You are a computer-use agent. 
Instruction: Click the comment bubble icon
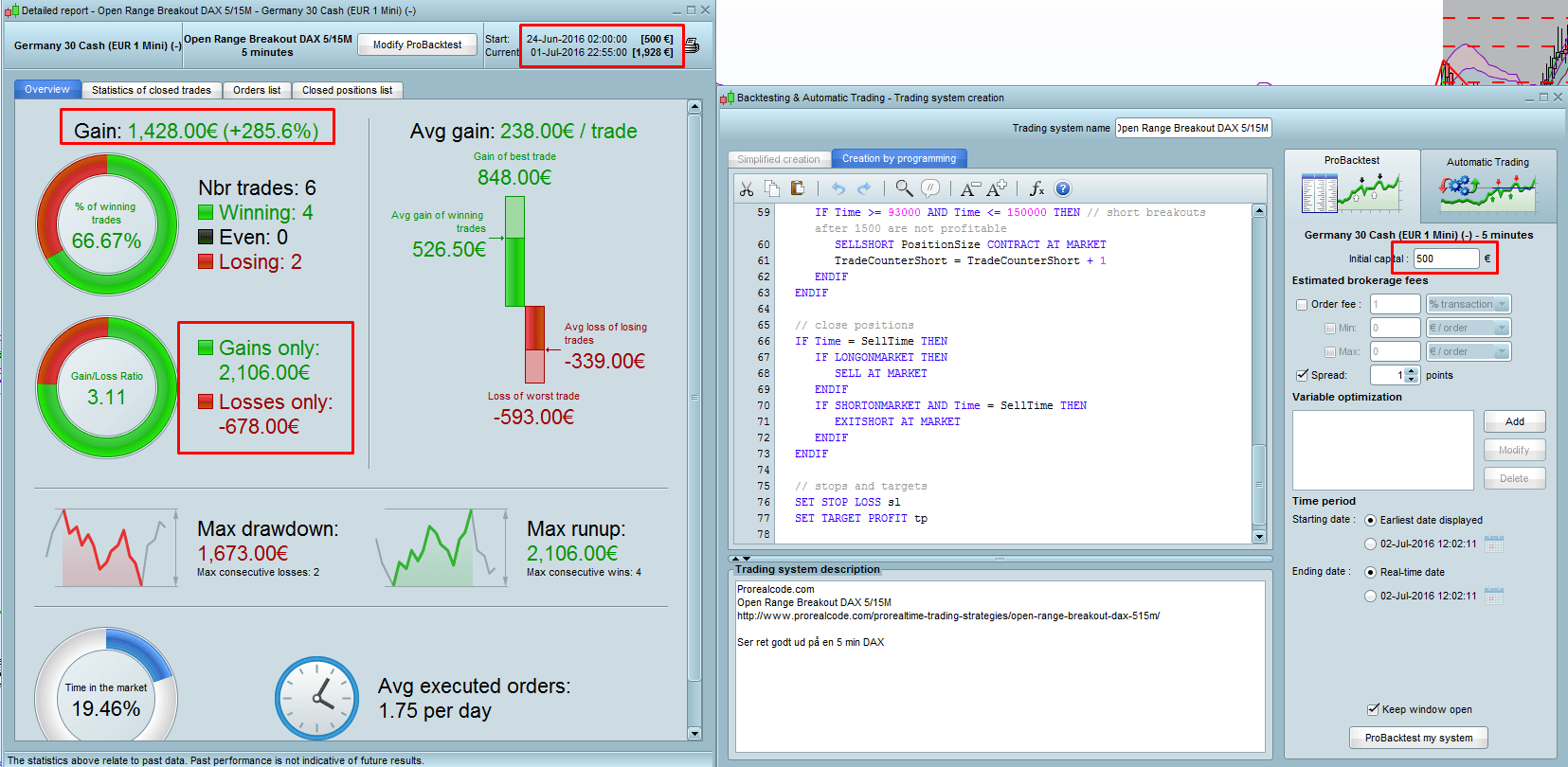coord(930,188)
